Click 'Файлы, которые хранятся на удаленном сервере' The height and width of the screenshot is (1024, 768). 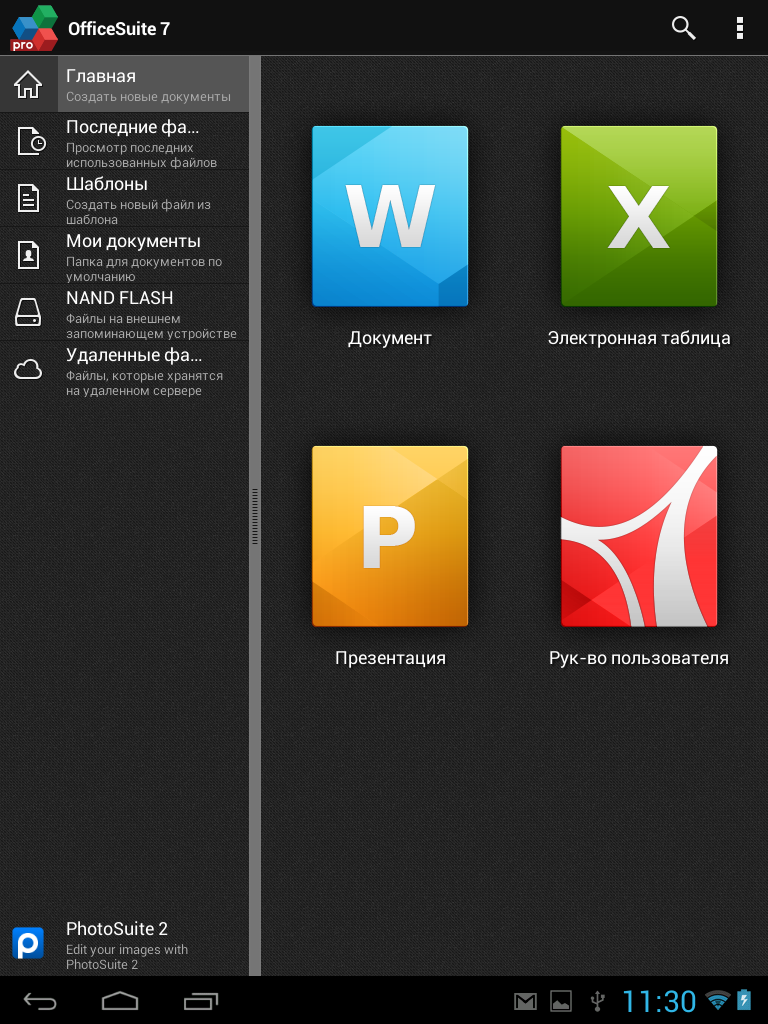144,383
